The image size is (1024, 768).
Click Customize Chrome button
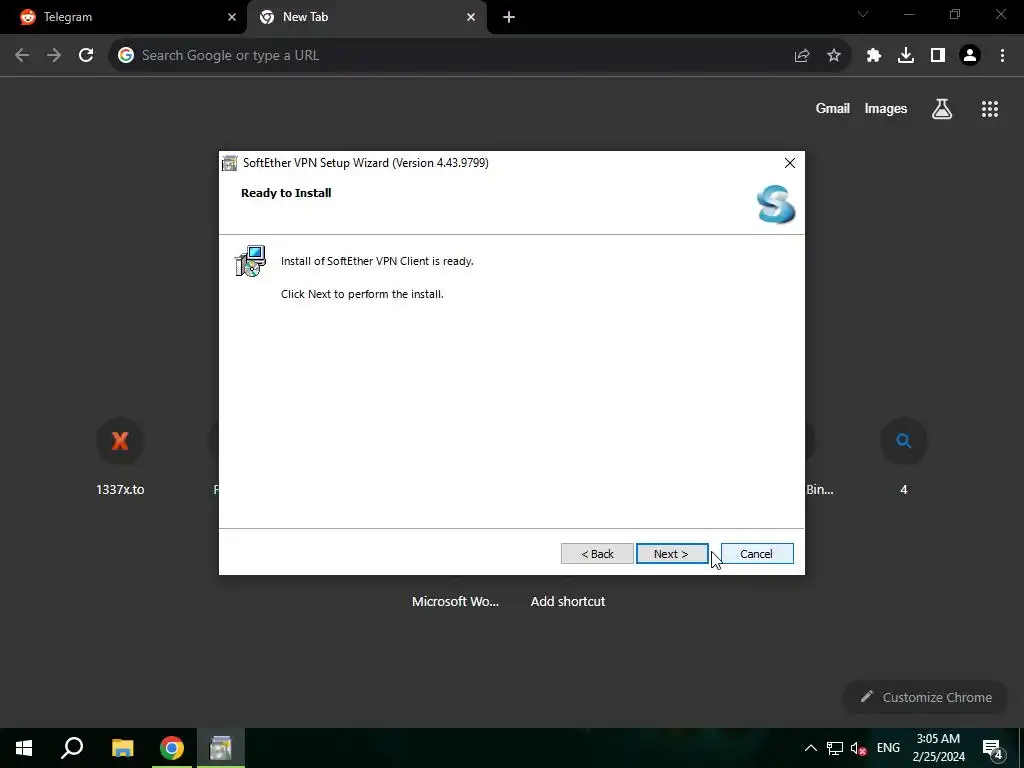click(926, 697)
